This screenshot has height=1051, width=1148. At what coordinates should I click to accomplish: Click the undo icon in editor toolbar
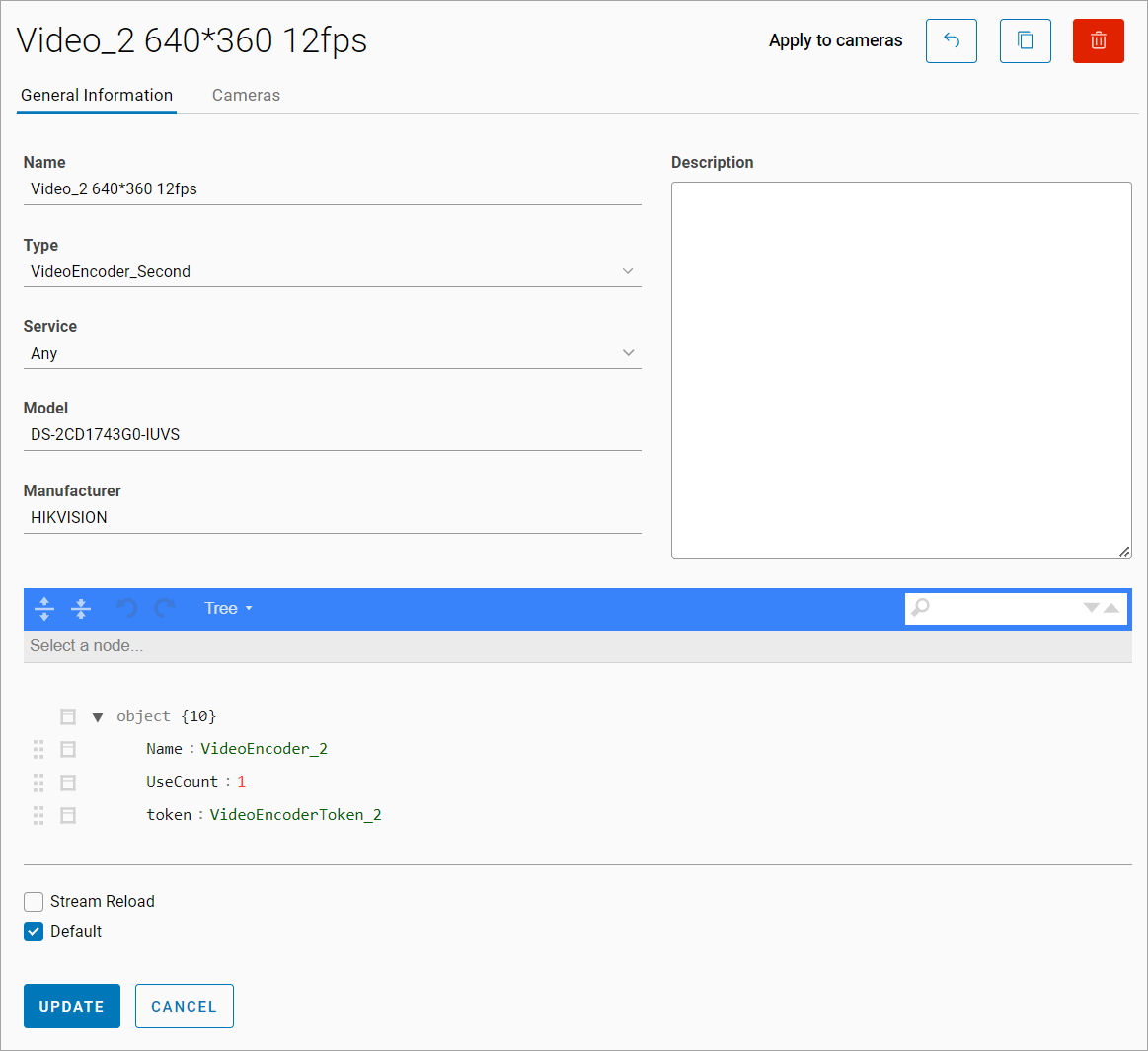[x=126, y=609]
